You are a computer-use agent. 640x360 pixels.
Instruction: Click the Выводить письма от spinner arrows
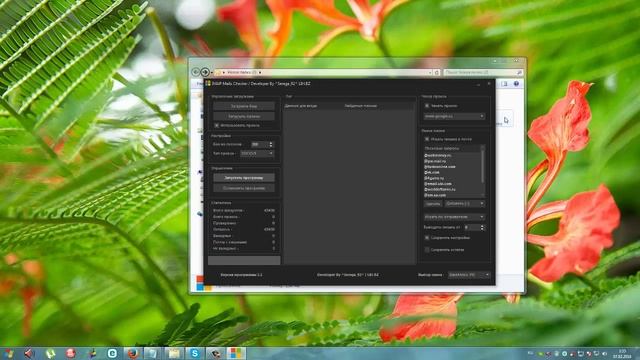(x=482, y=227)
